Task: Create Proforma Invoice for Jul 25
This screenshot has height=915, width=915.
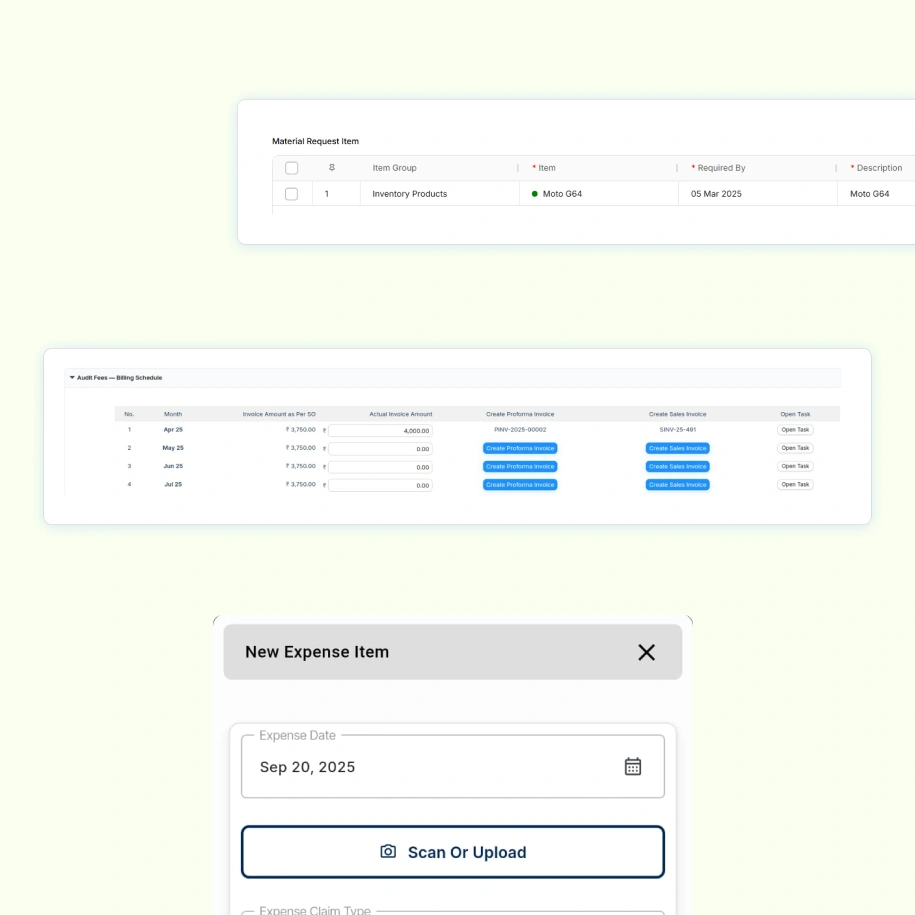Action: pyautogui.click(x=520, y=485)
